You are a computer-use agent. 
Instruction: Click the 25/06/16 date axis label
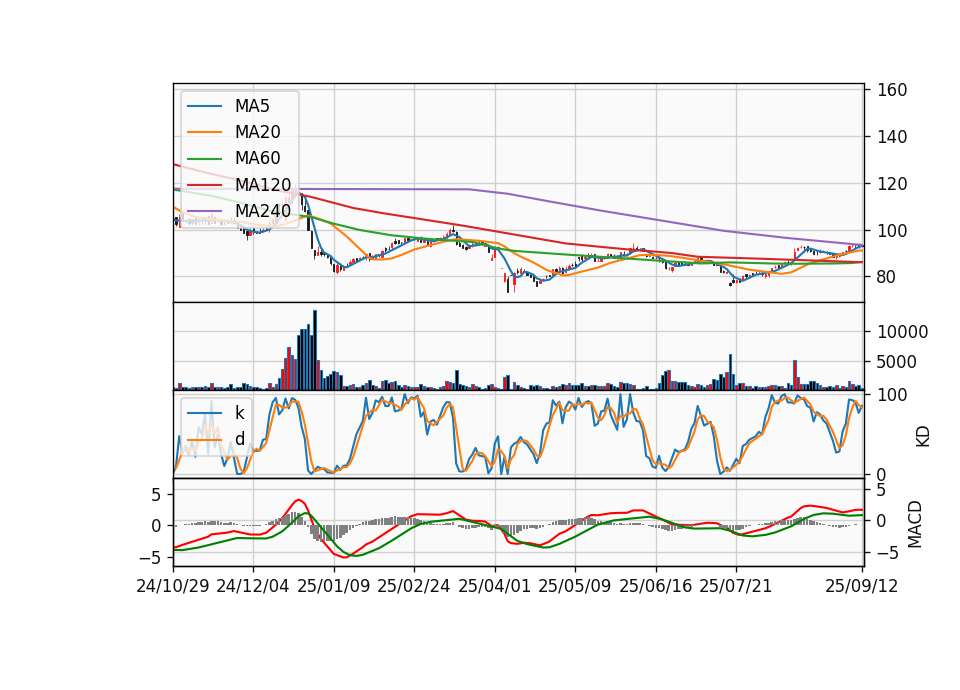point(656,586)
